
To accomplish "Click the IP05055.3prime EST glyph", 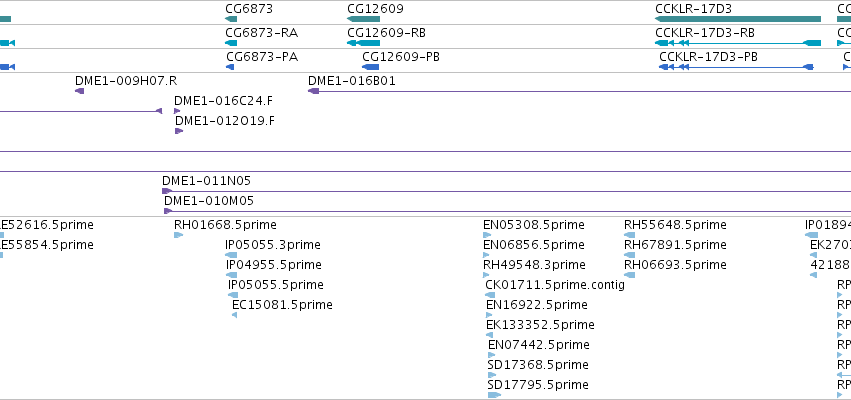I will coord(231,255).
